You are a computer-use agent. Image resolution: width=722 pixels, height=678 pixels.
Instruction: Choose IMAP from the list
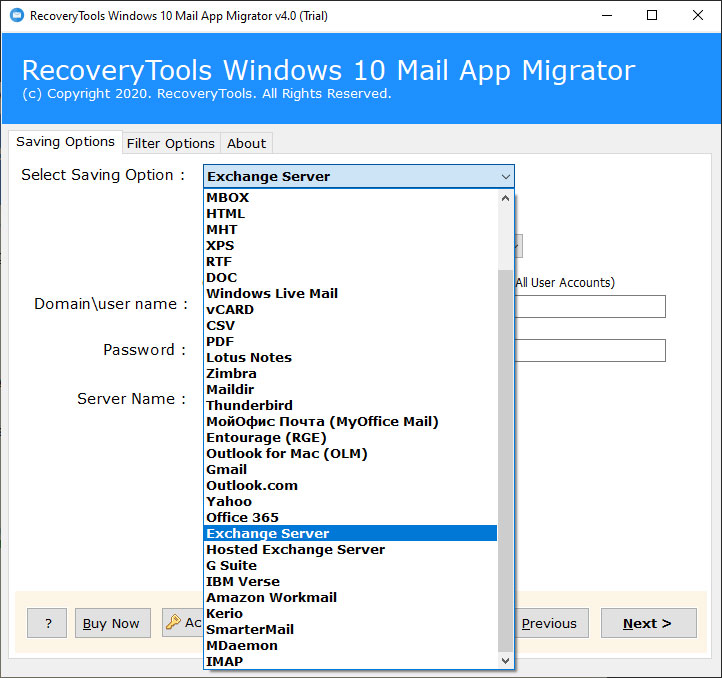point(350,661)
